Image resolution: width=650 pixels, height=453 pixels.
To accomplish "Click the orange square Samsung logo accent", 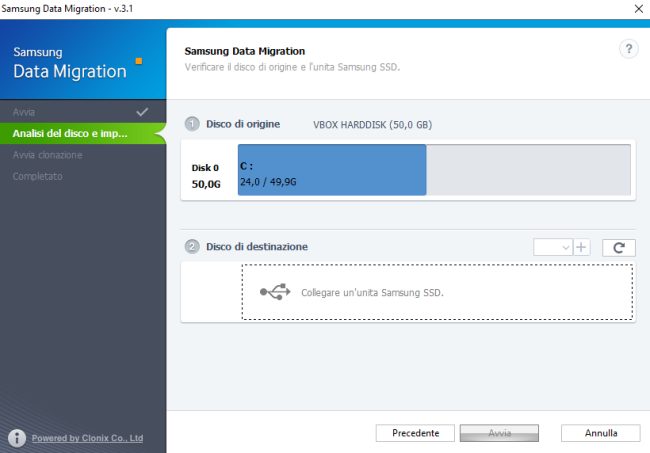I will click(139, 61).
